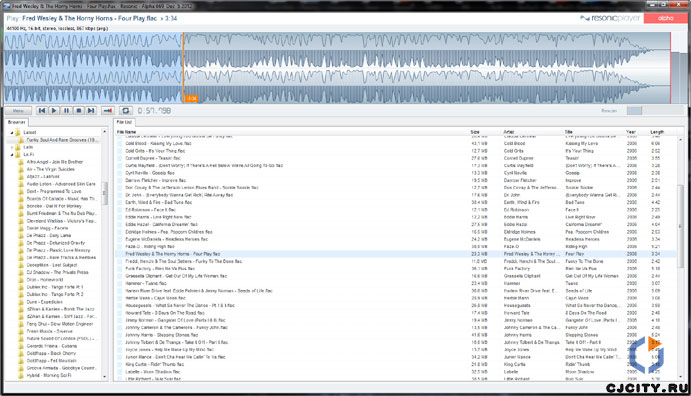Stop playback with the Stop button

tap(79, 111)
